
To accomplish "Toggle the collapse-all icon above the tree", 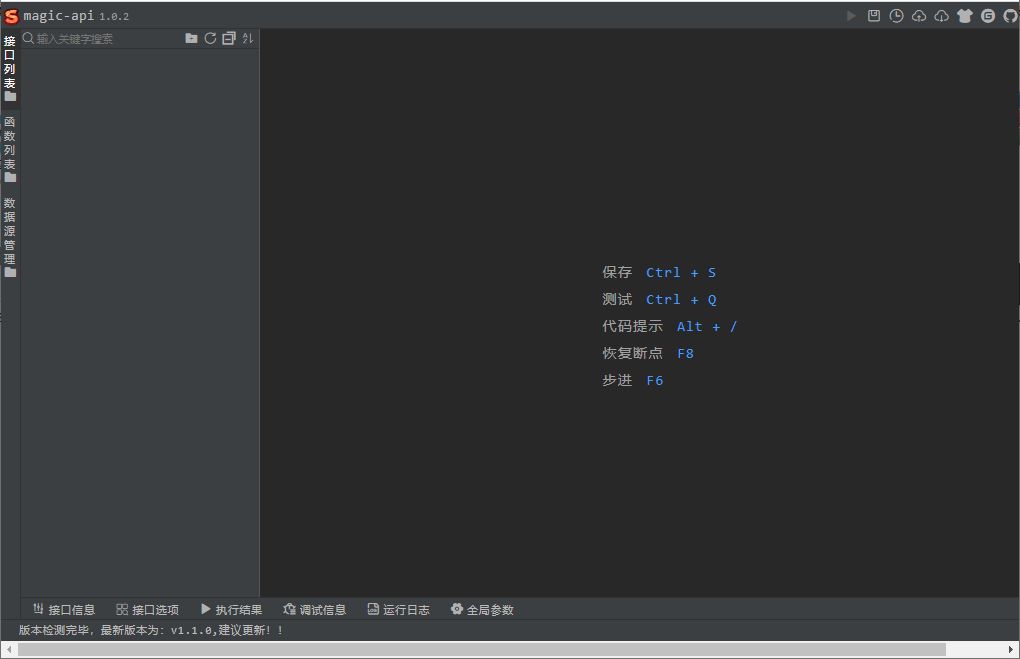I will [x=228, y=38].
